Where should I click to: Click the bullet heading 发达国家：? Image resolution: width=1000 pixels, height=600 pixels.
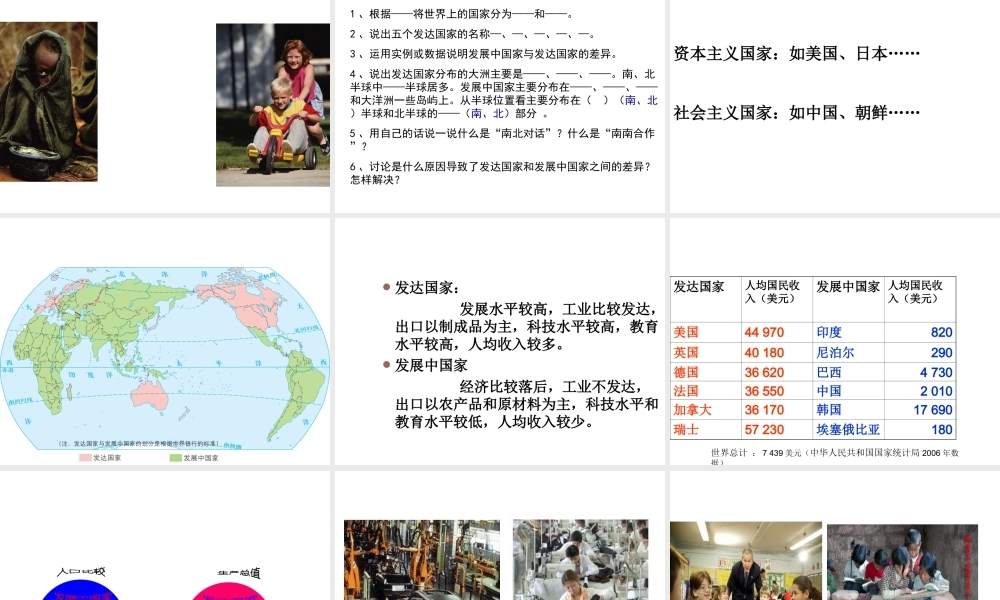click(427, 288)
